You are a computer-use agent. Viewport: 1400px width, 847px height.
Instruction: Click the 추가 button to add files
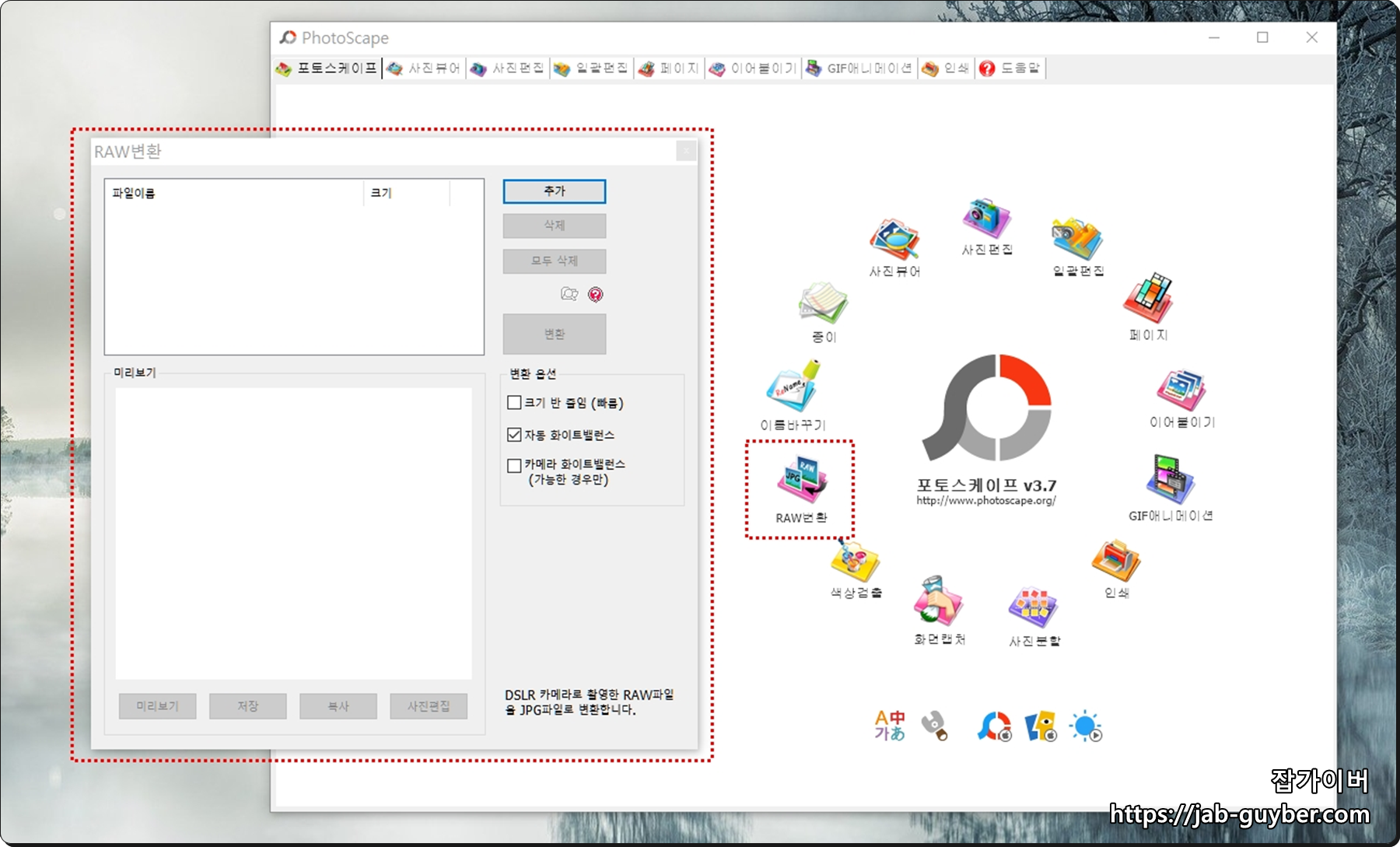click(x=555, y=191)
